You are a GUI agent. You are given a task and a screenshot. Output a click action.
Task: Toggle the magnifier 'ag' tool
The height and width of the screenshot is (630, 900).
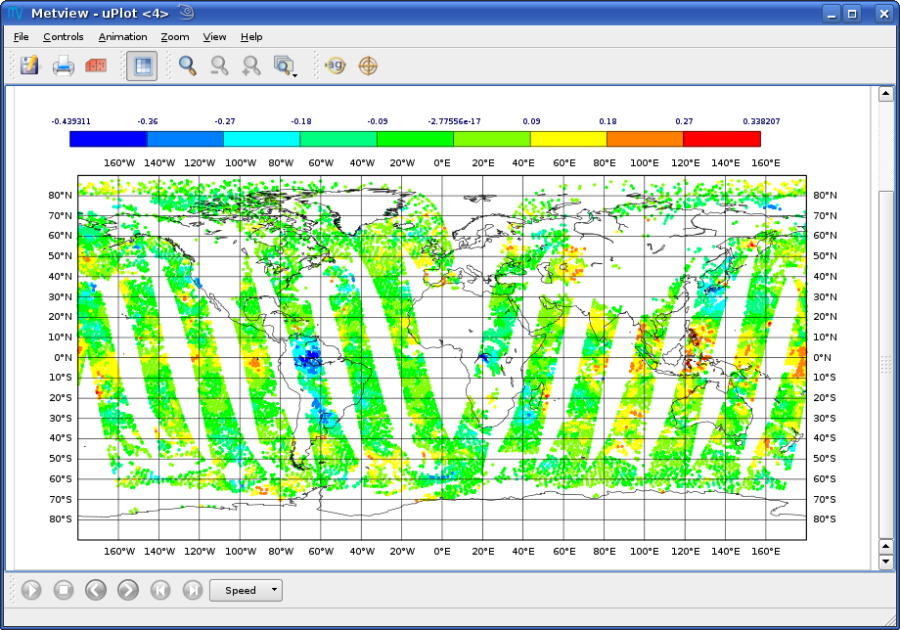point(335,65)
